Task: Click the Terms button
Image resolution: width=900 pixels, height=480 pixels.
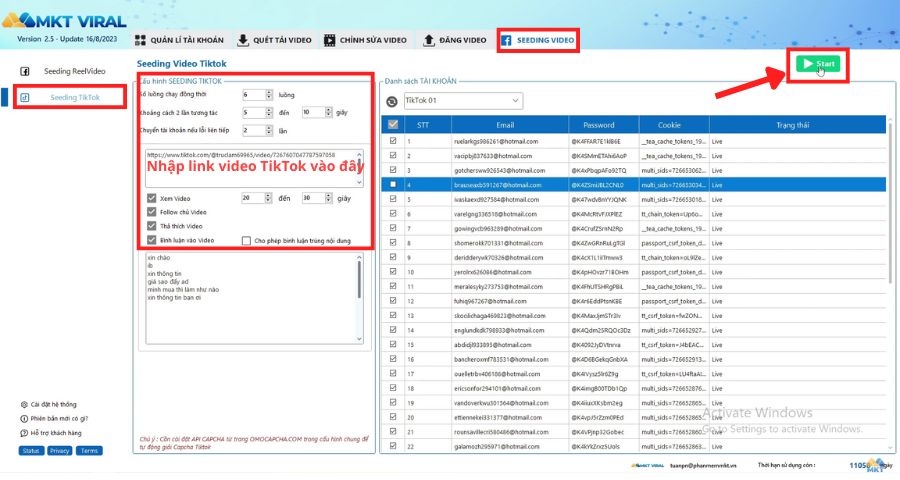Action: (x=89, y=451)
